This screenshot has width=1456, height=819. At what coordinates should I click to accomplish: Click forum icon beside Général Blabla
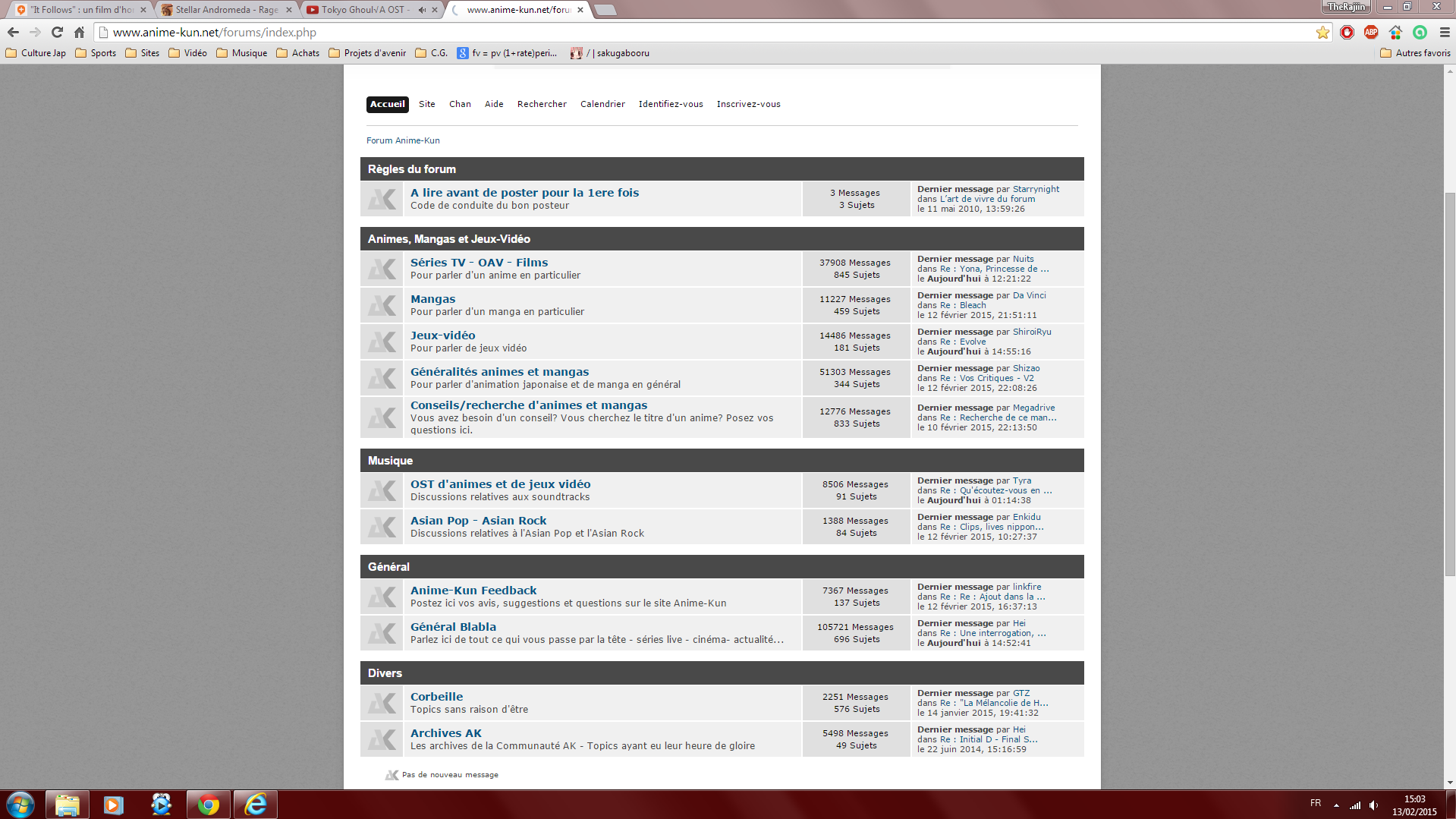[382, 633]
